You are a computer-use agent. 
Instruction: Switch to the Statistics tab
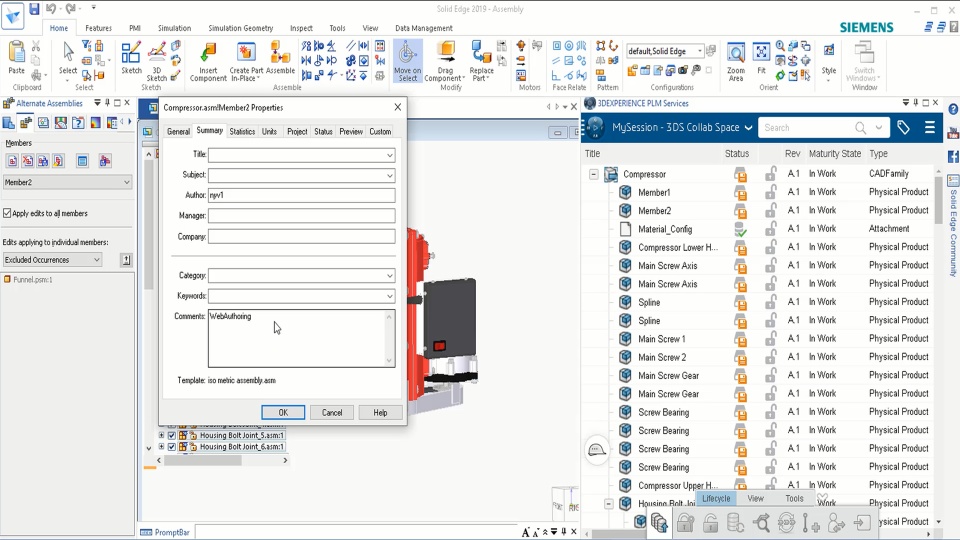click(242, 132)
